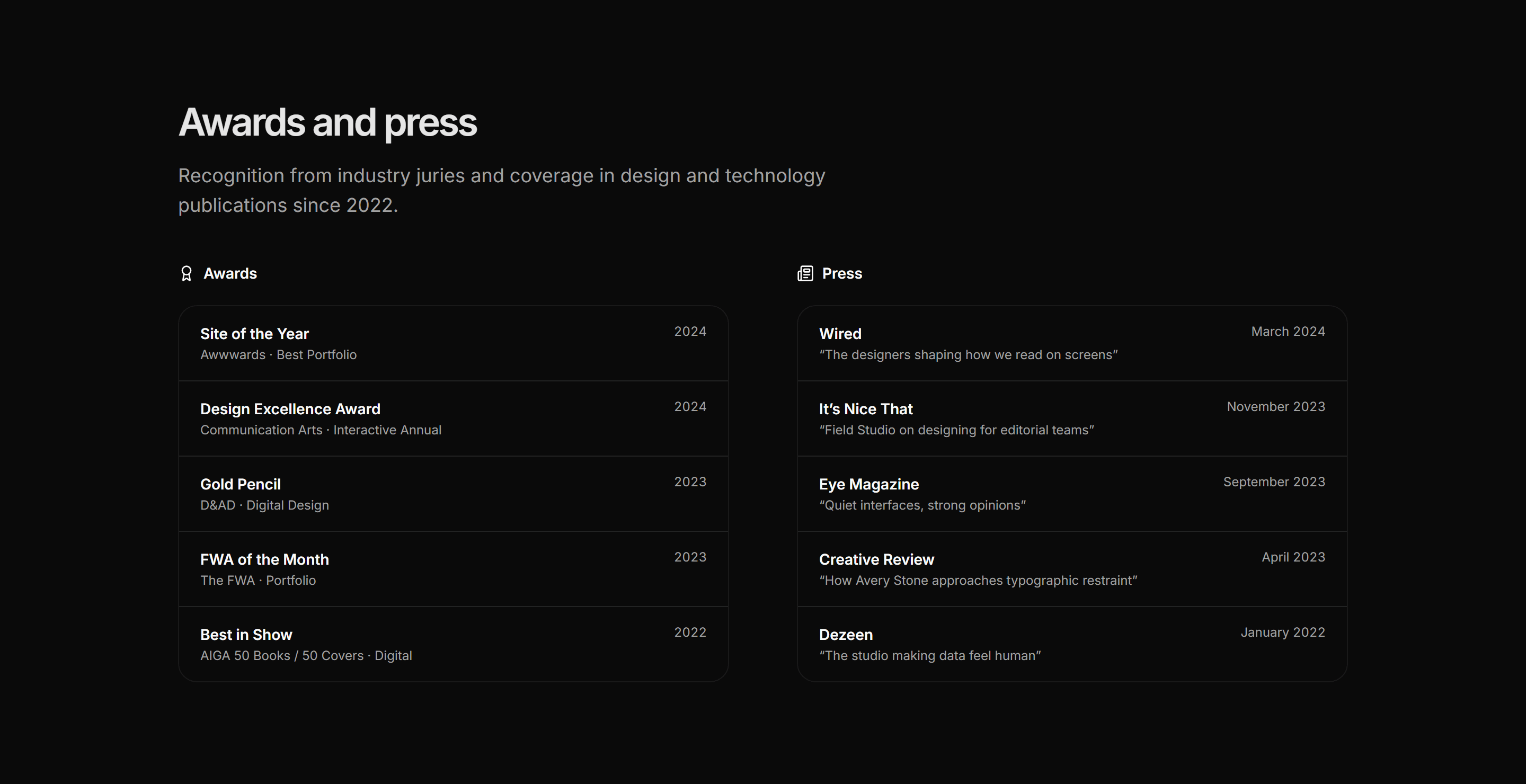Click 'Communication Arts · Interactive Annual' subtitle

click(x=321, y=430)
